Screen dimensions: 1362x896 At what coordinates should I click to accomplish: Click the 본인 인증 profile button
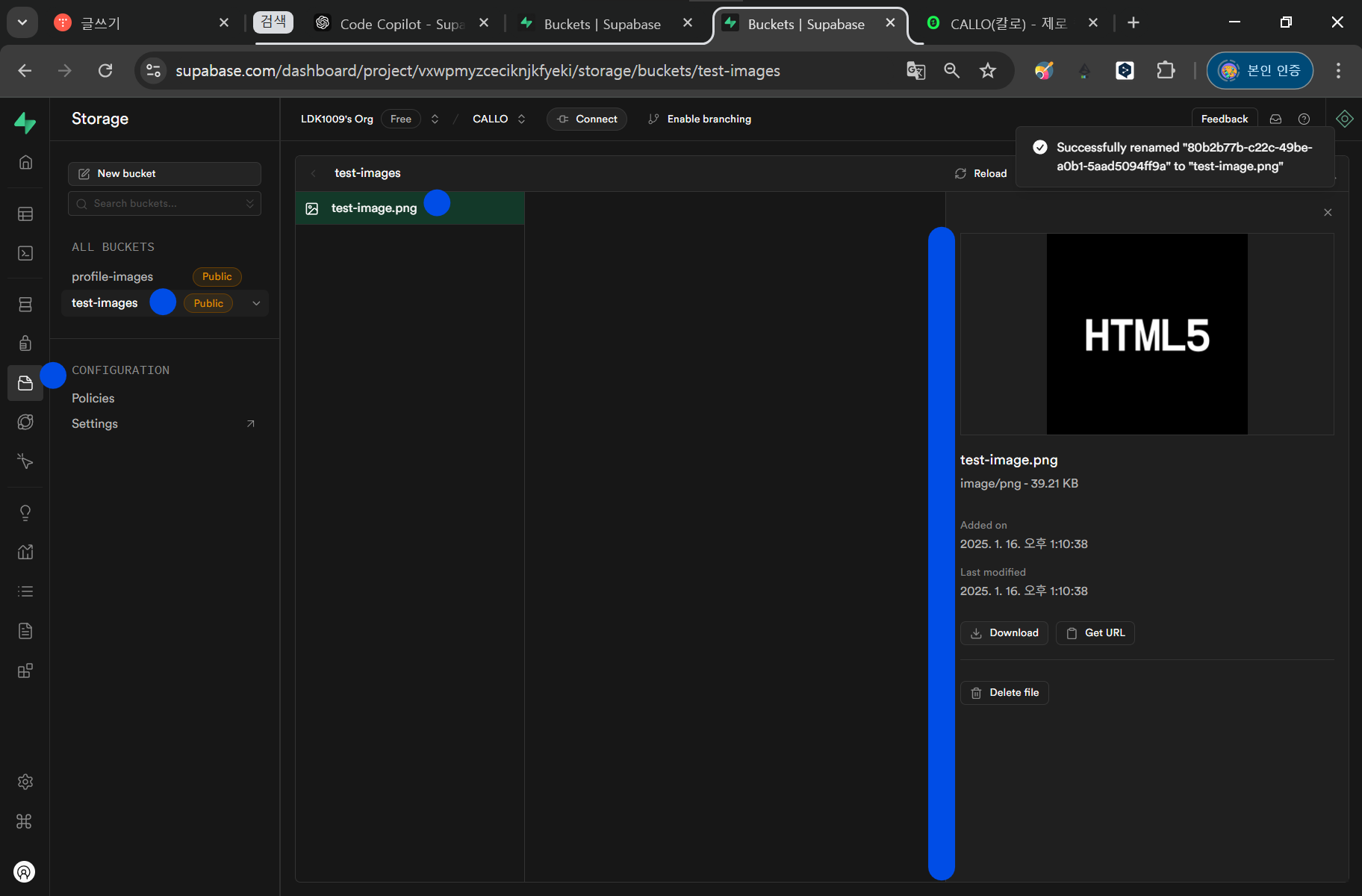tap(1260, 71)
